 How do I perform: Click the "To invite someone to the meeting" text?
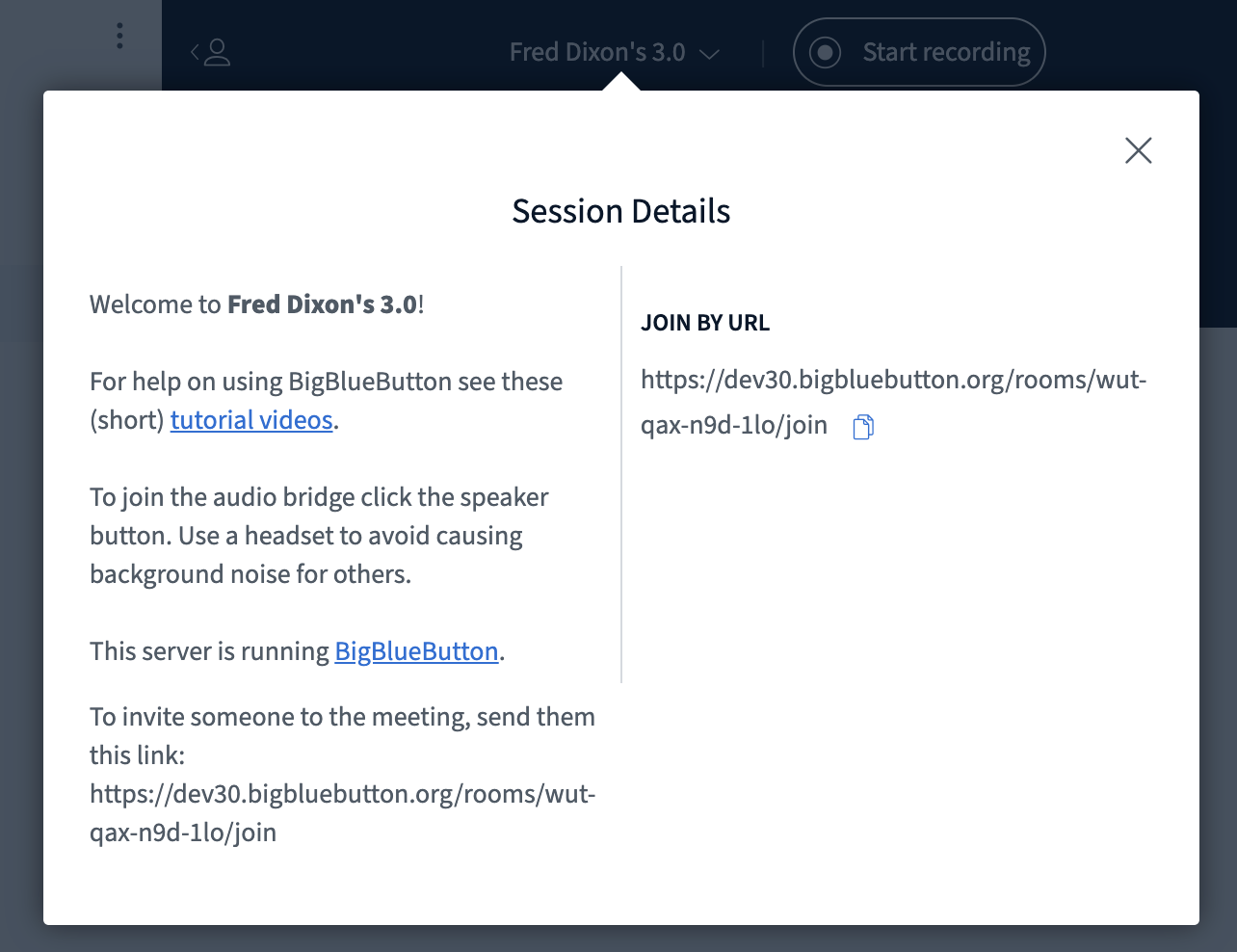(342, 718)
